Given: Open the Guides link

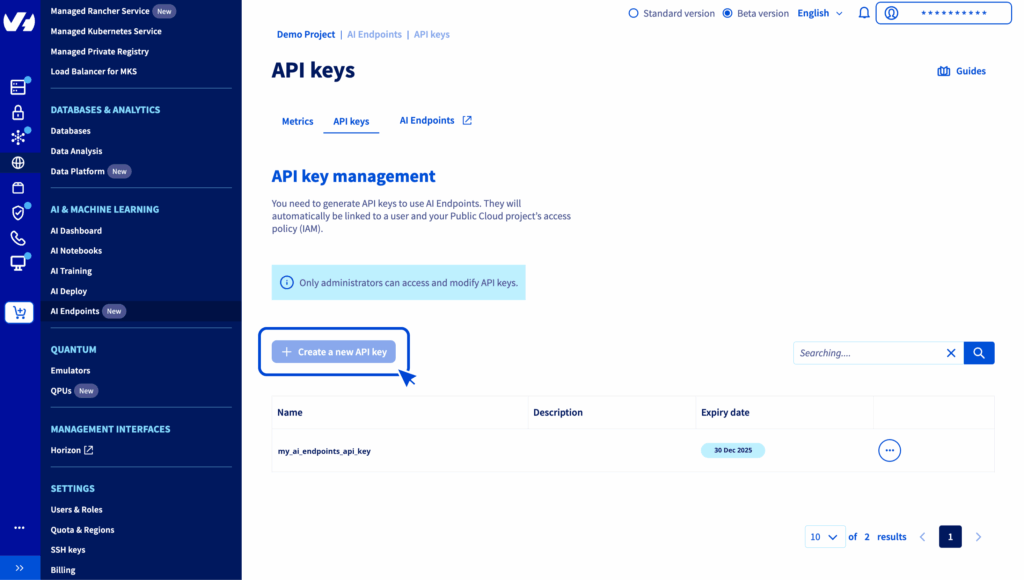Looking at the screenshot, I should [961, 71].
